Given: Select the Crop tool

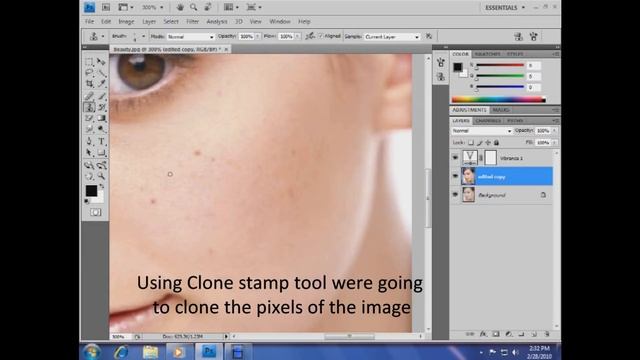Looking at the screenshot, I should click(89, 84).
